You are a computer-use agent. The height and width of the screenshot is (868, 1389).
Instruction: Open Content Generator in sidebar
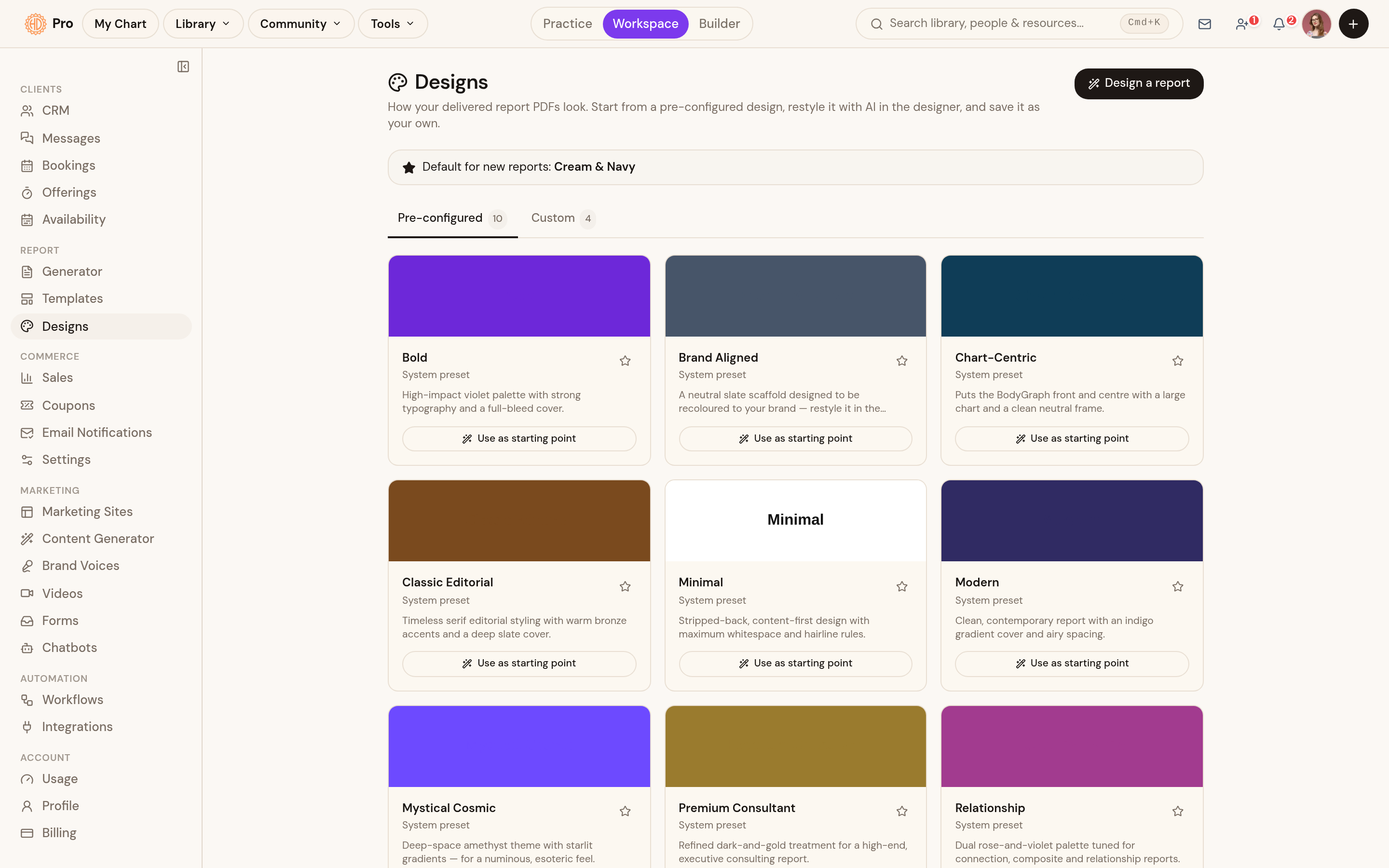(101, 539)
